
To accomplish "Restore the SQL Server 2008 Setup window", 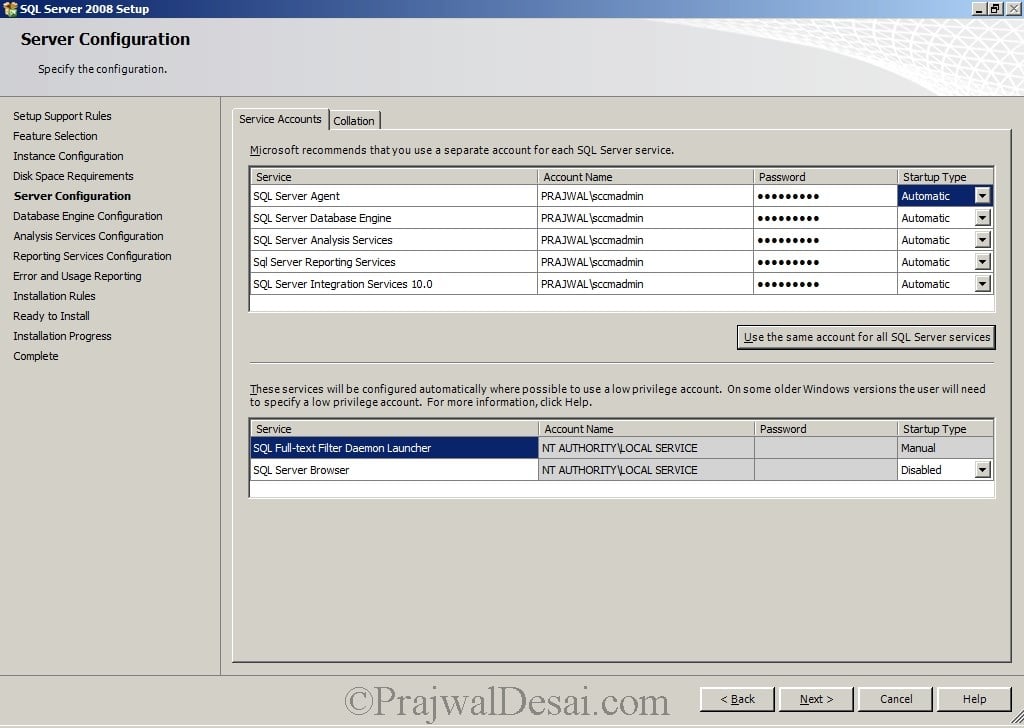I will tap(995, 8).
